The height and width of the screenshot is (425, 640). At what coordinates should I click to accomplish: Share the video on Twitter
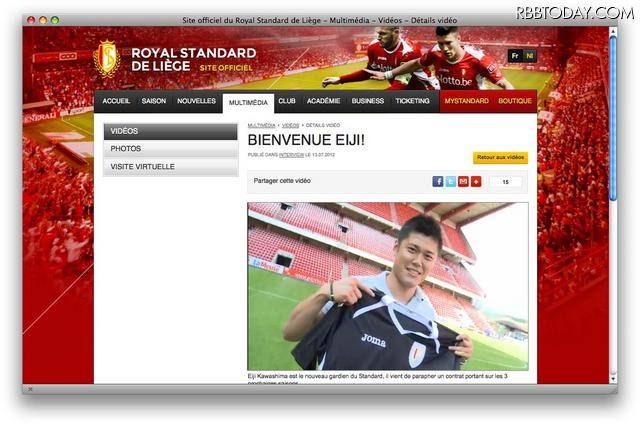(x=450, y=181)
